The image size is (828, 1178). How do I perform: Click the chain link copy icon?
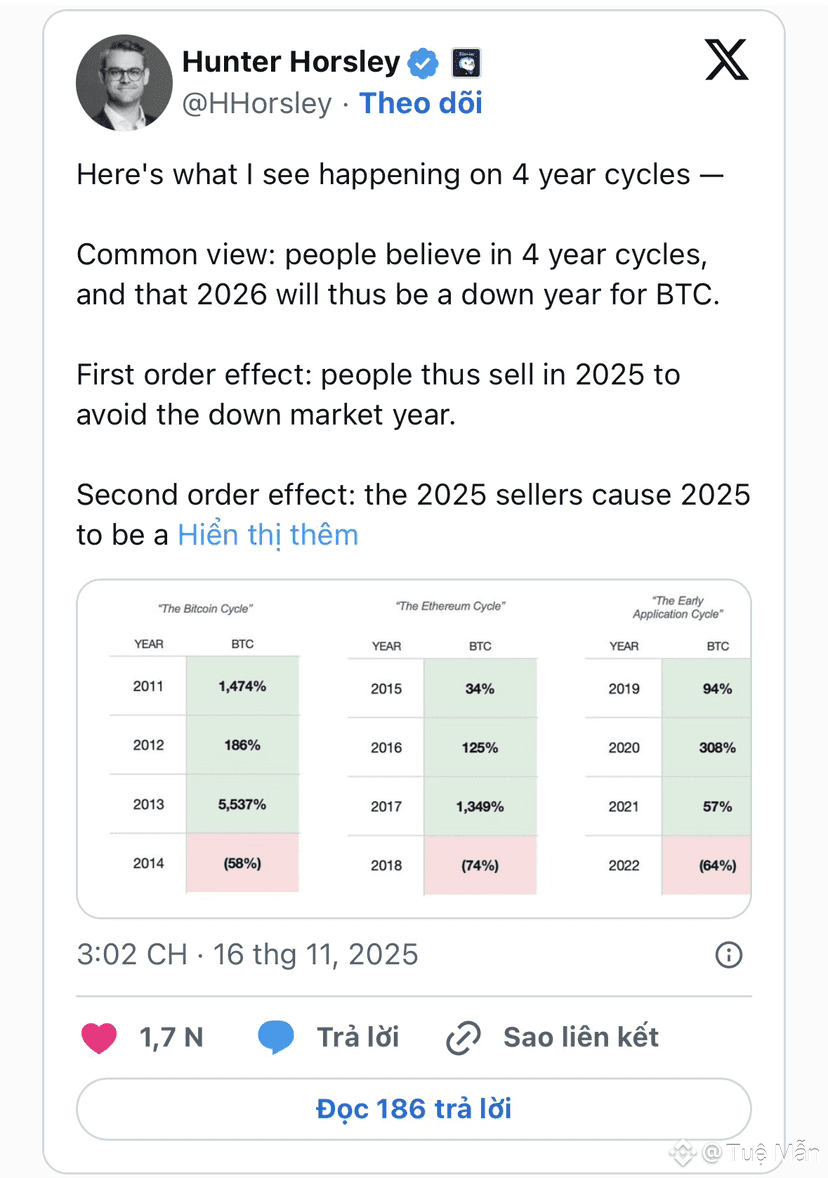tap(463, 1038)
